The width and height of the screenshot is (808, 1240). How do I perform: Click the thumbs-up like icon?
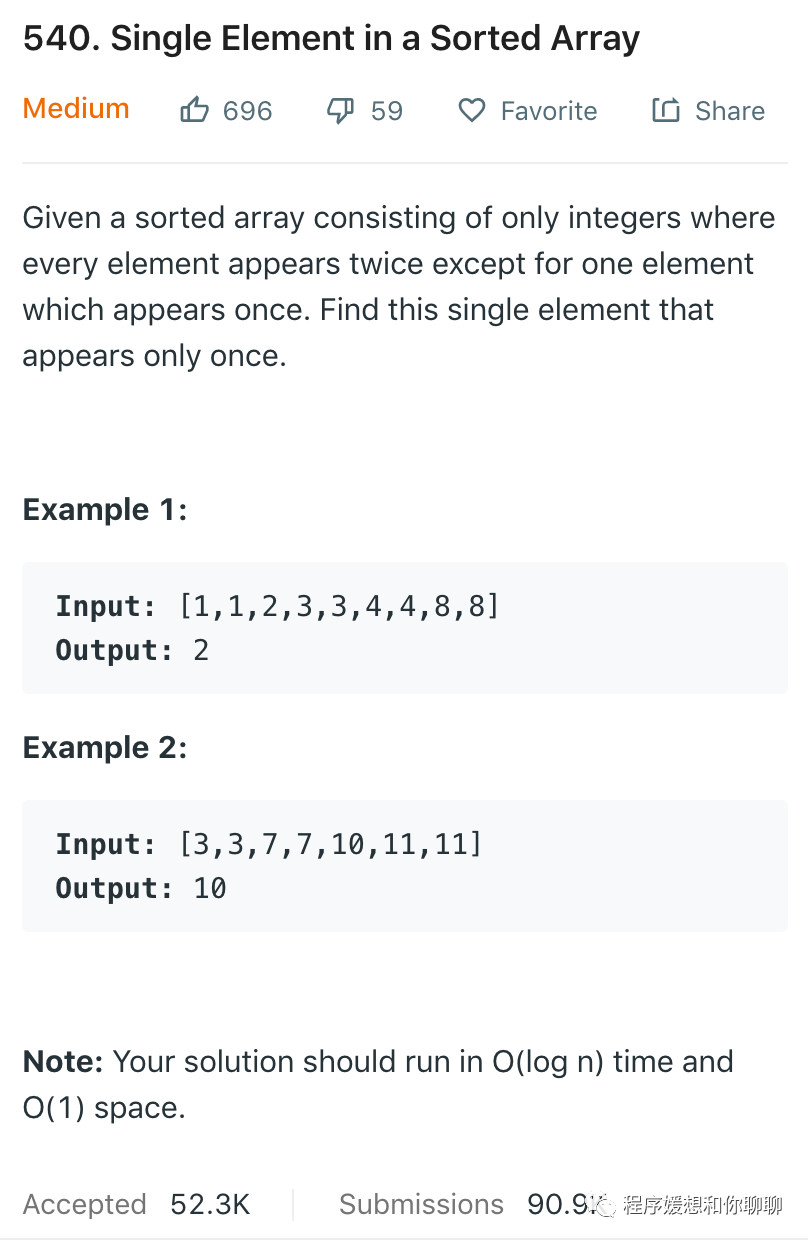coord(194,110)
